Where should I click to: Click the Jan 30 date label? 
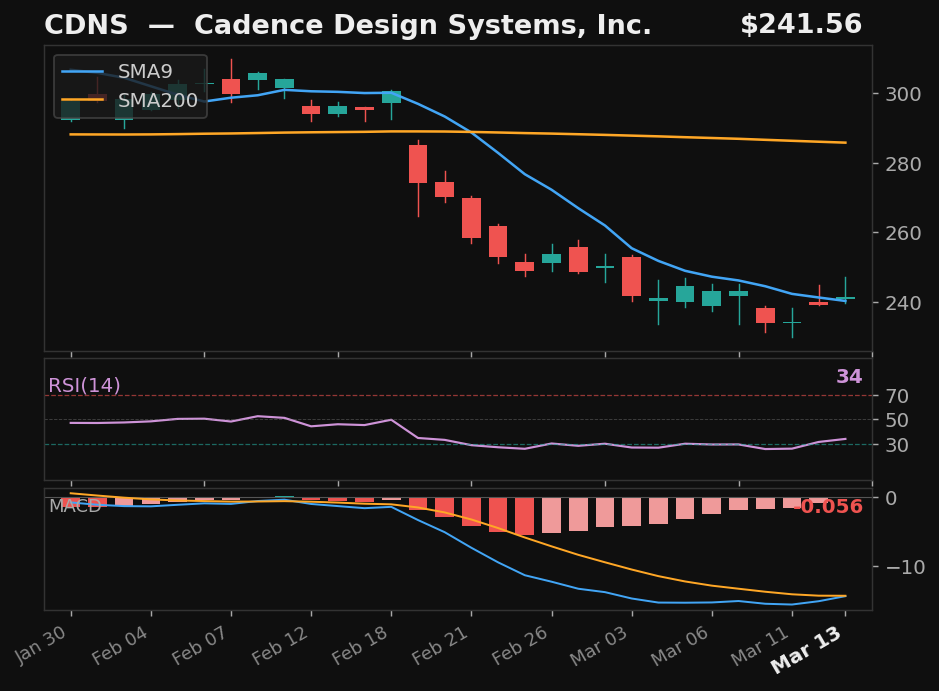41,645
